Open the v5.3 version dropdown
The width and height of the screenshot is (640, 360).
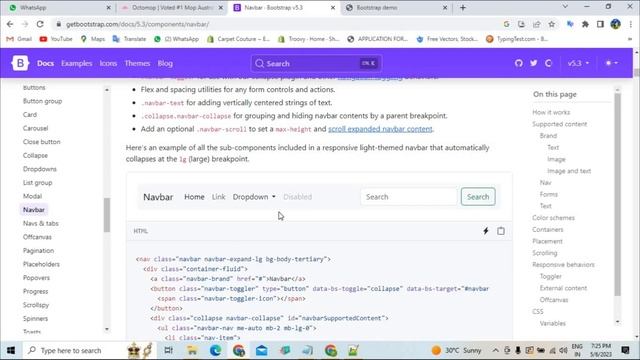[578, 63]
